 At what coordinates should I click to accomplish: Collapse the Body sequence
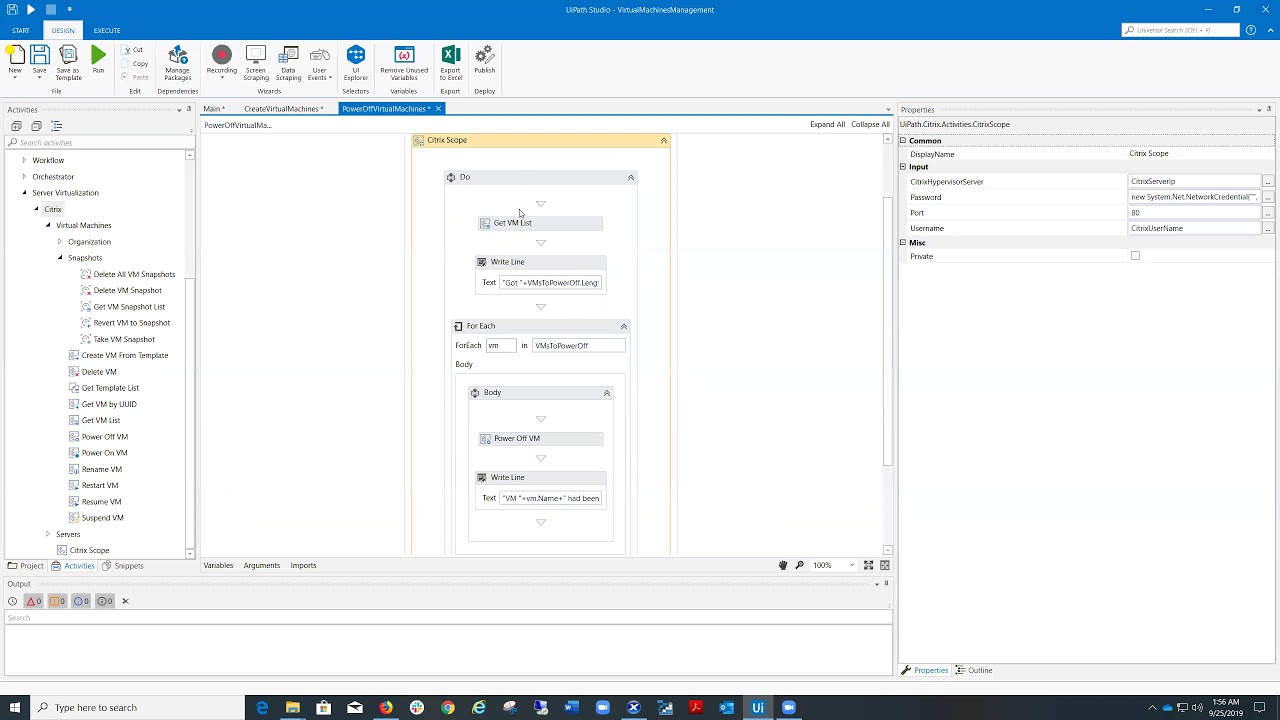click(606, 394)
